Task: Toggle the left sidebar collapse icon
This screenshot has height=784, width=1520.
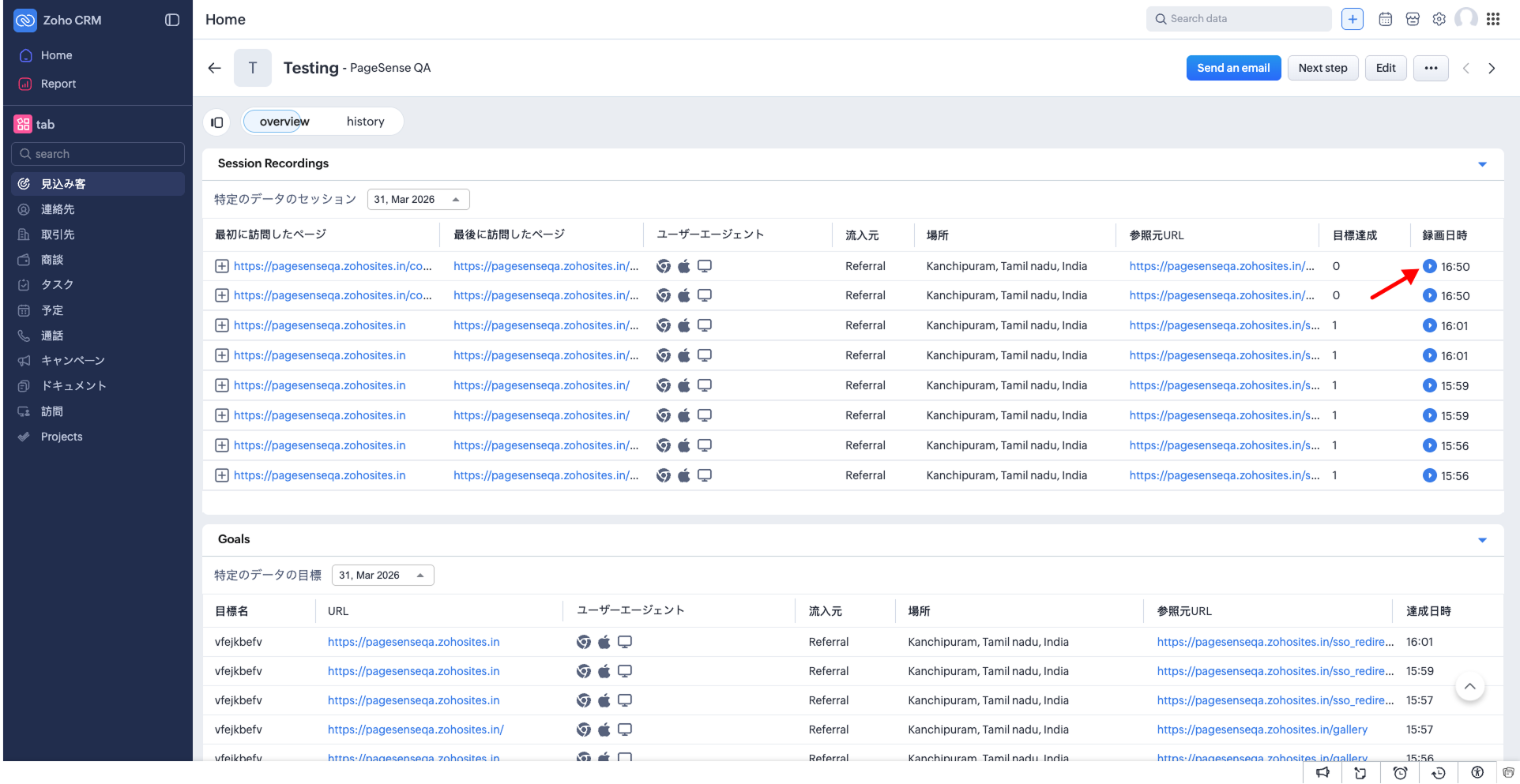Action: (x=172, y=21)
